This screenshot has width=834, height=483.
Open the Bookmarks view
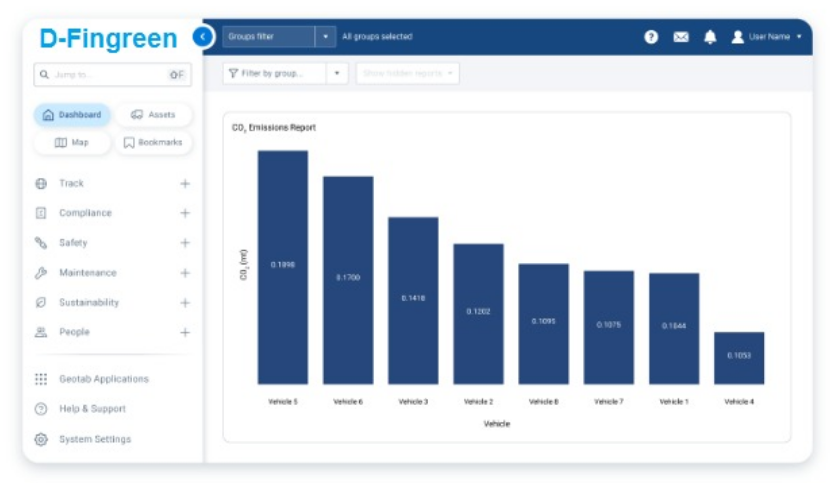pyautogui.click(x=153, y=143)
